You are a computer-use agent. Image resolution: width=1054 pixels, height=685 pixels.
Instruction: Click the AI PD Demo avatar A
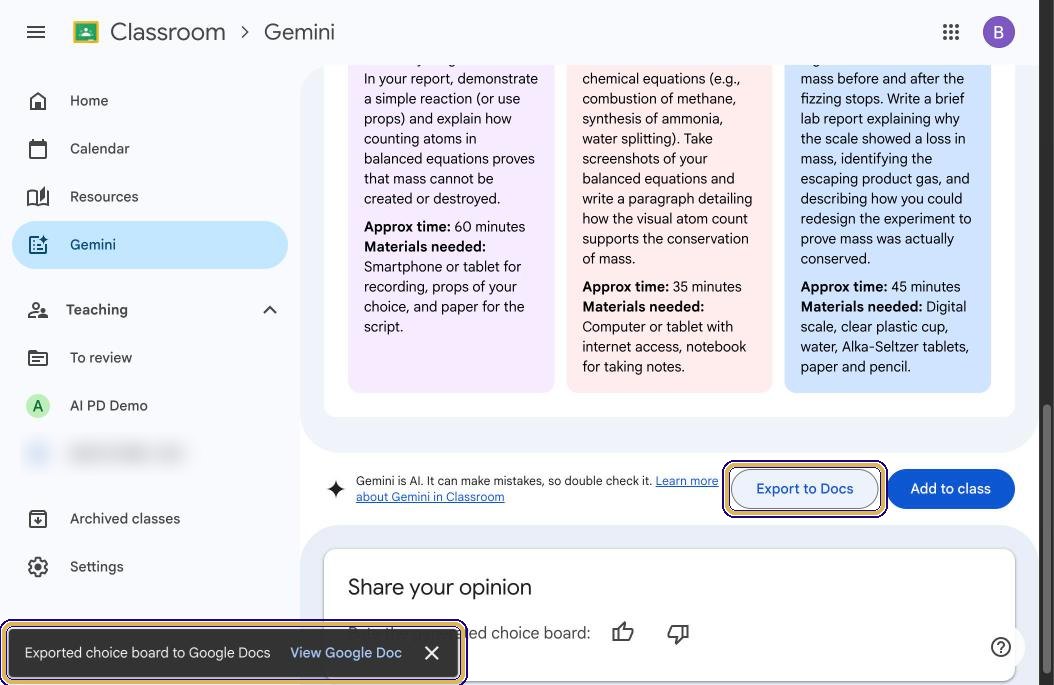(x=38, y=406)
